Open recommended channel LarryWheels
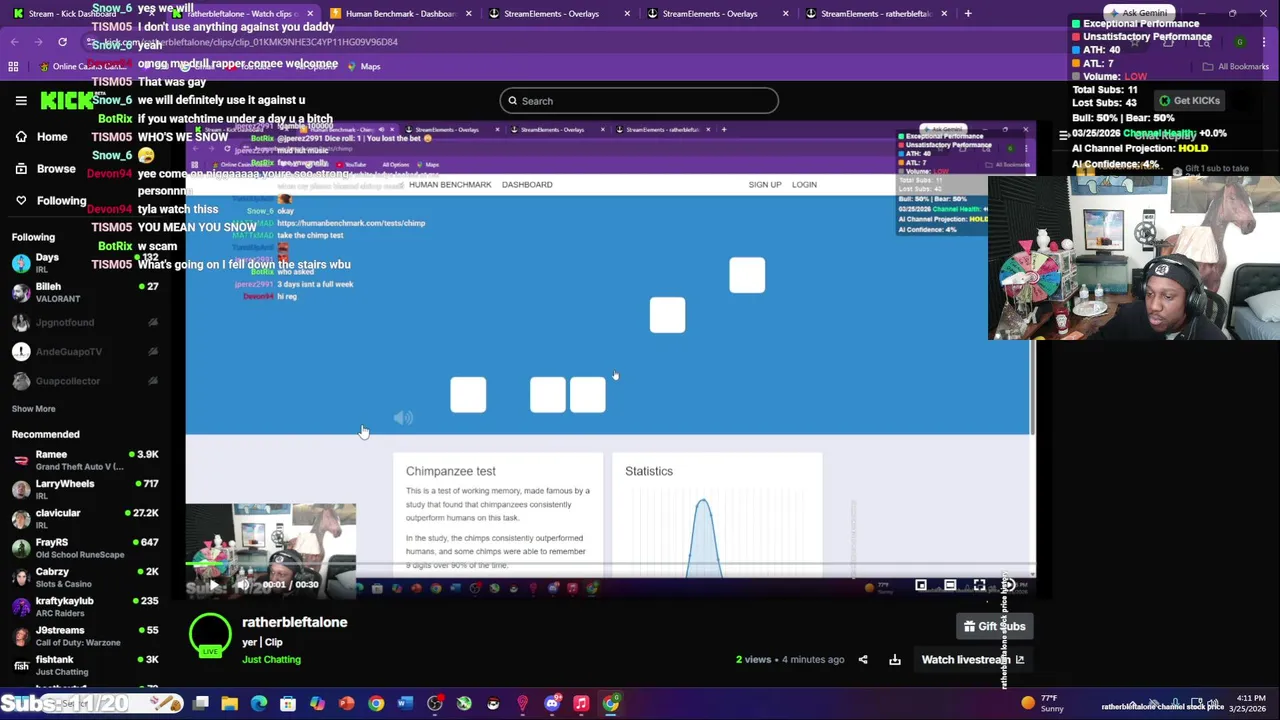The image size is (1280, 720). [x=85, y=489]
